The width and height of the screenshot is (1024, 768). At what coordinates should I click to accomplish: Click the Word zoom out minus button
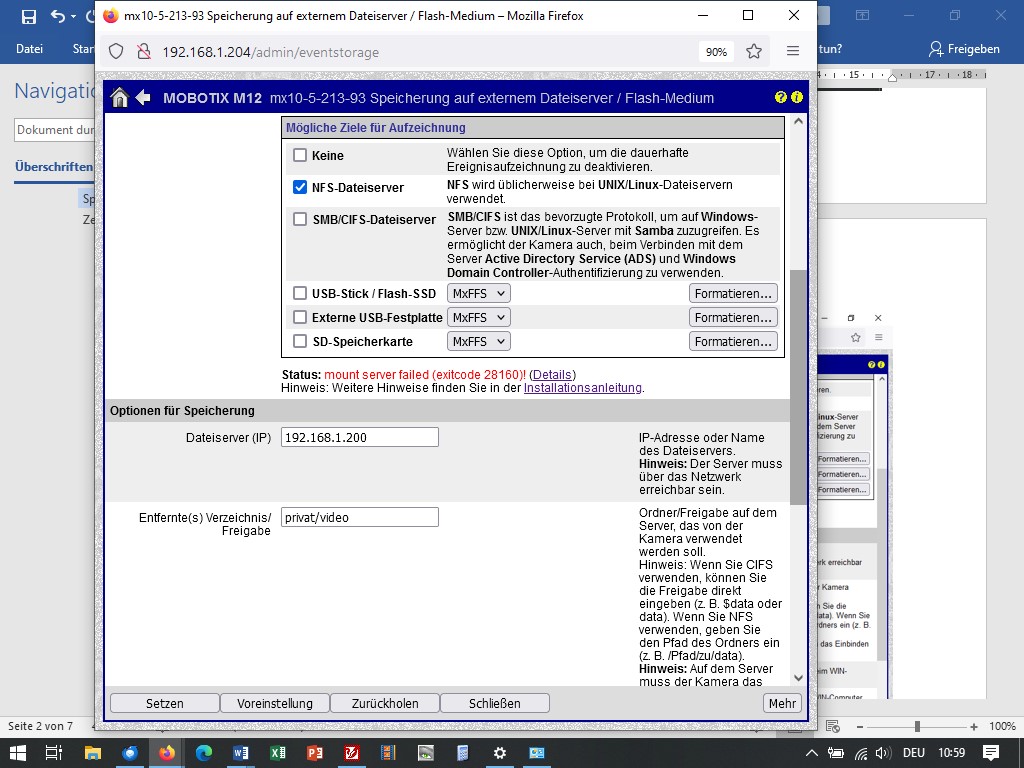[x=859, y=726]
